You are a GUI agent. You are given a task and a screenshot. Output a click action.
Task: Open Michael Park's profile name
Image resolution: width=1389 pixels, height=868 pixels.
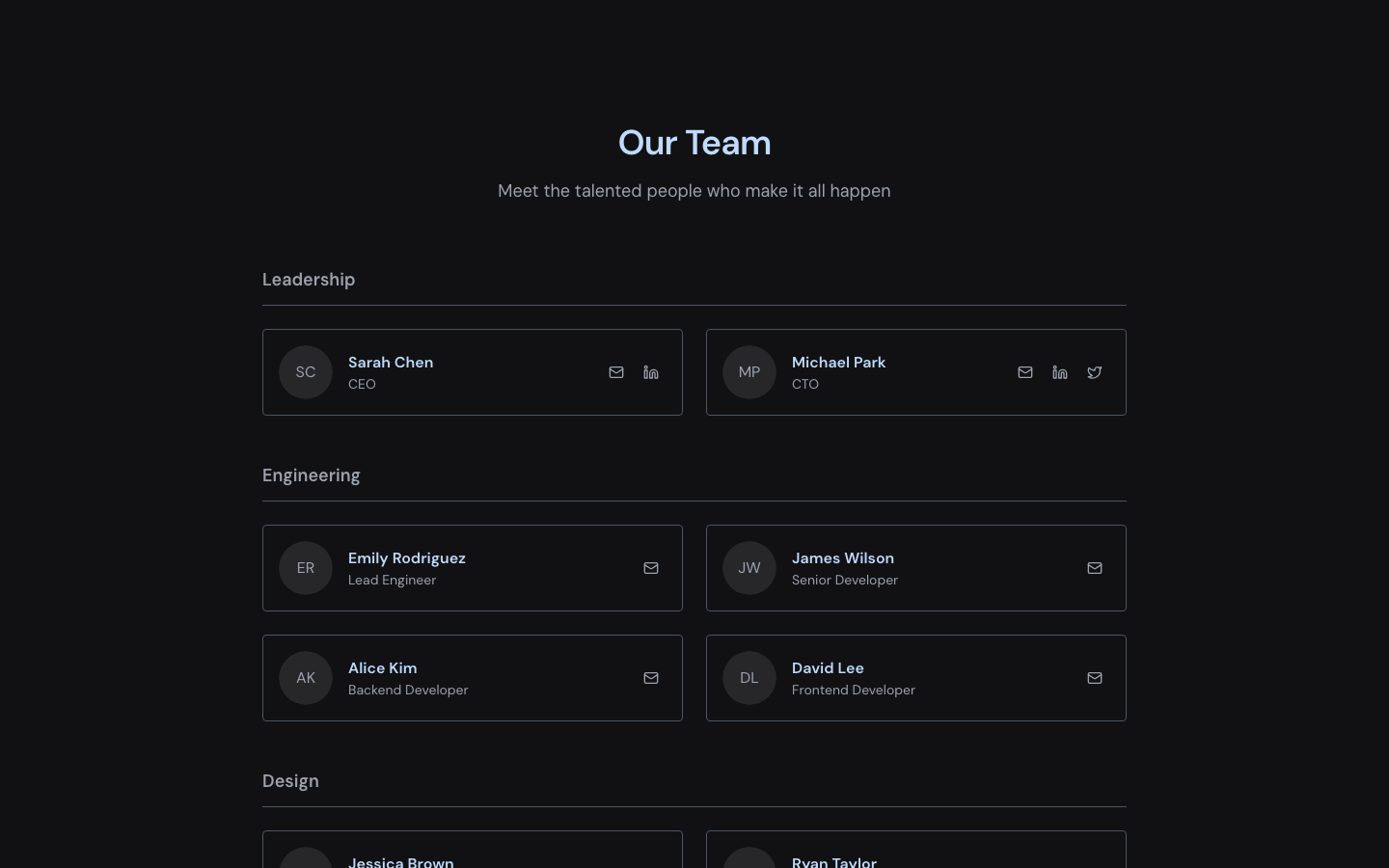click(x=838, y=363)
